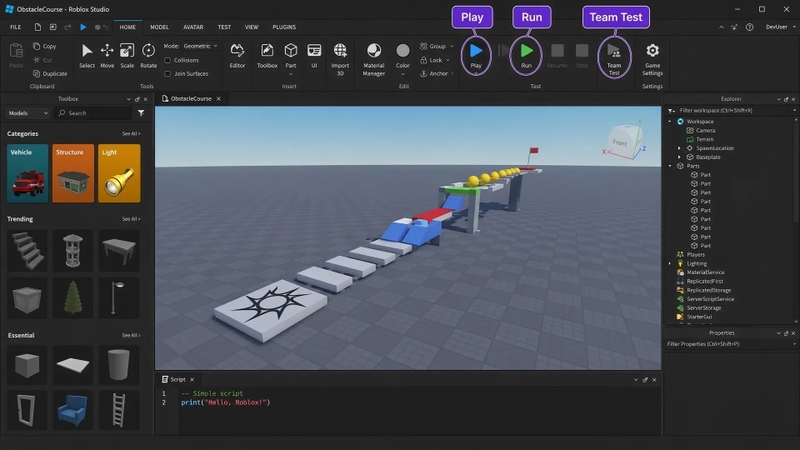The height and width of the screenshot is (450, 800).
Task: Select the pine tree model thumbnail
Action: [73, 297]
